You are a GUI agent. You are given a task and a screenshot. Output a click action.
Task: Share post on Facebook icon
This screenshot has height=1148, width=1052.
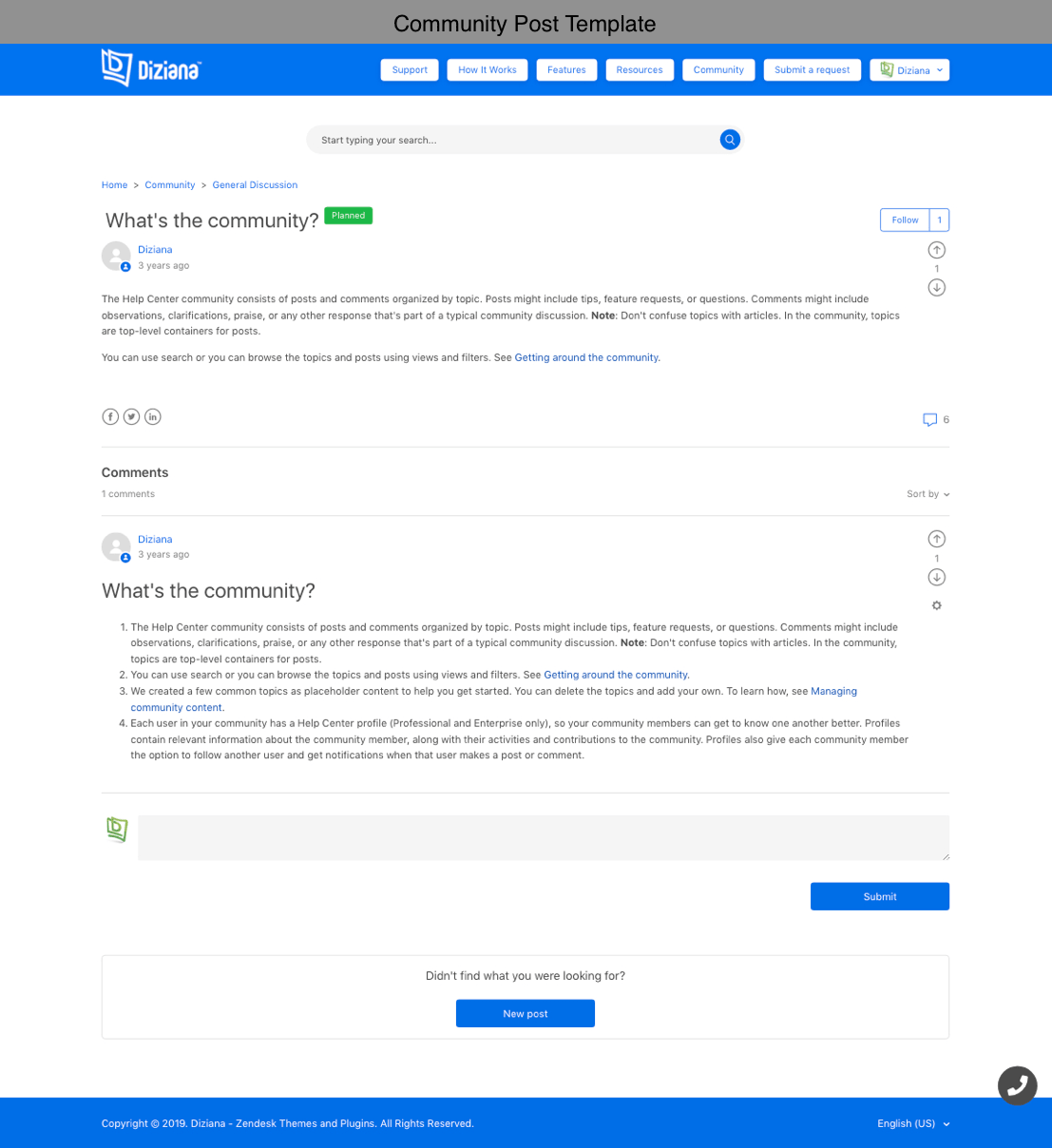point(110,416)
